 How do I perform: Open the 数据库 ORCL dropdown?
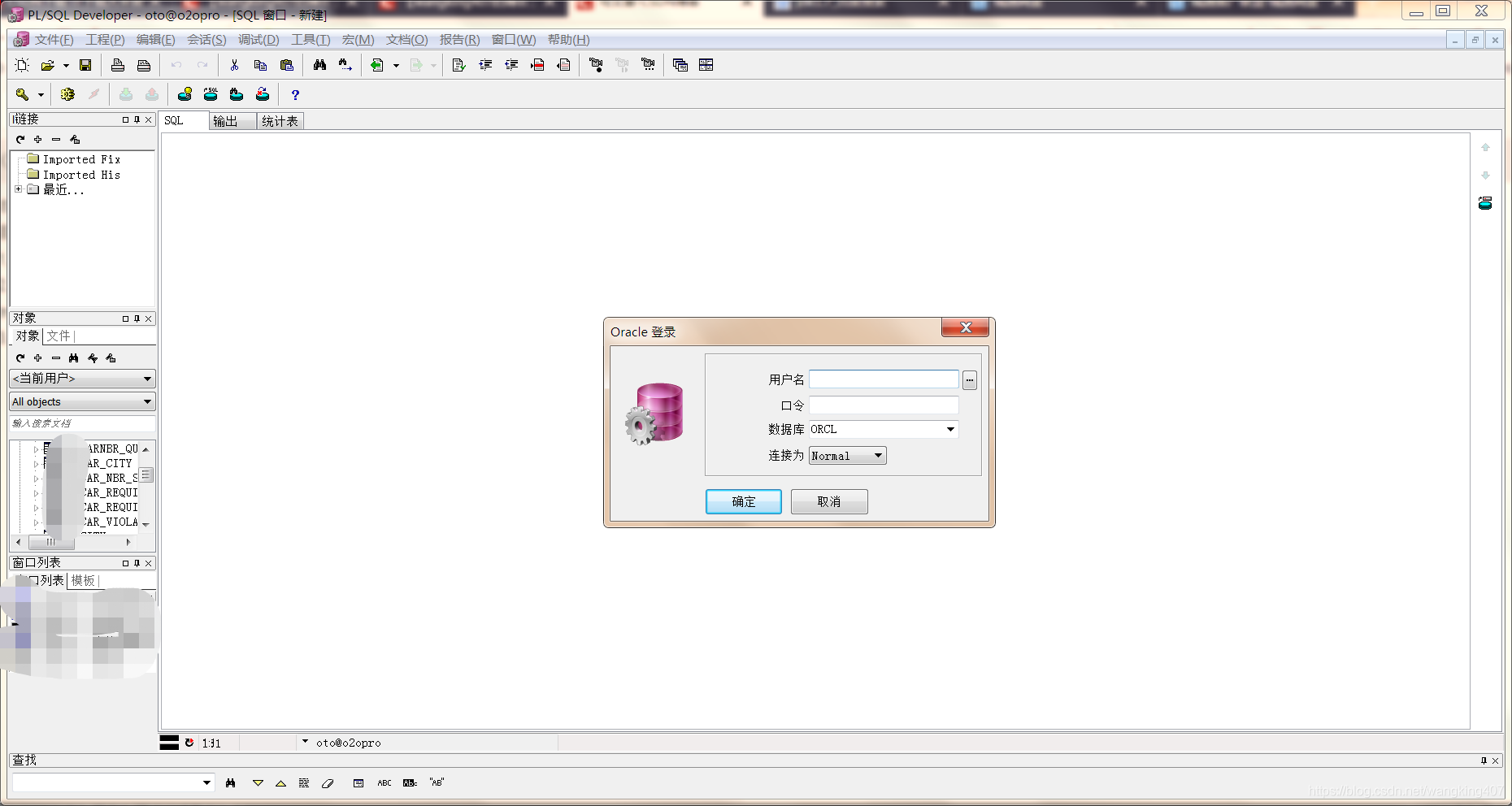[x=950, y=429]
